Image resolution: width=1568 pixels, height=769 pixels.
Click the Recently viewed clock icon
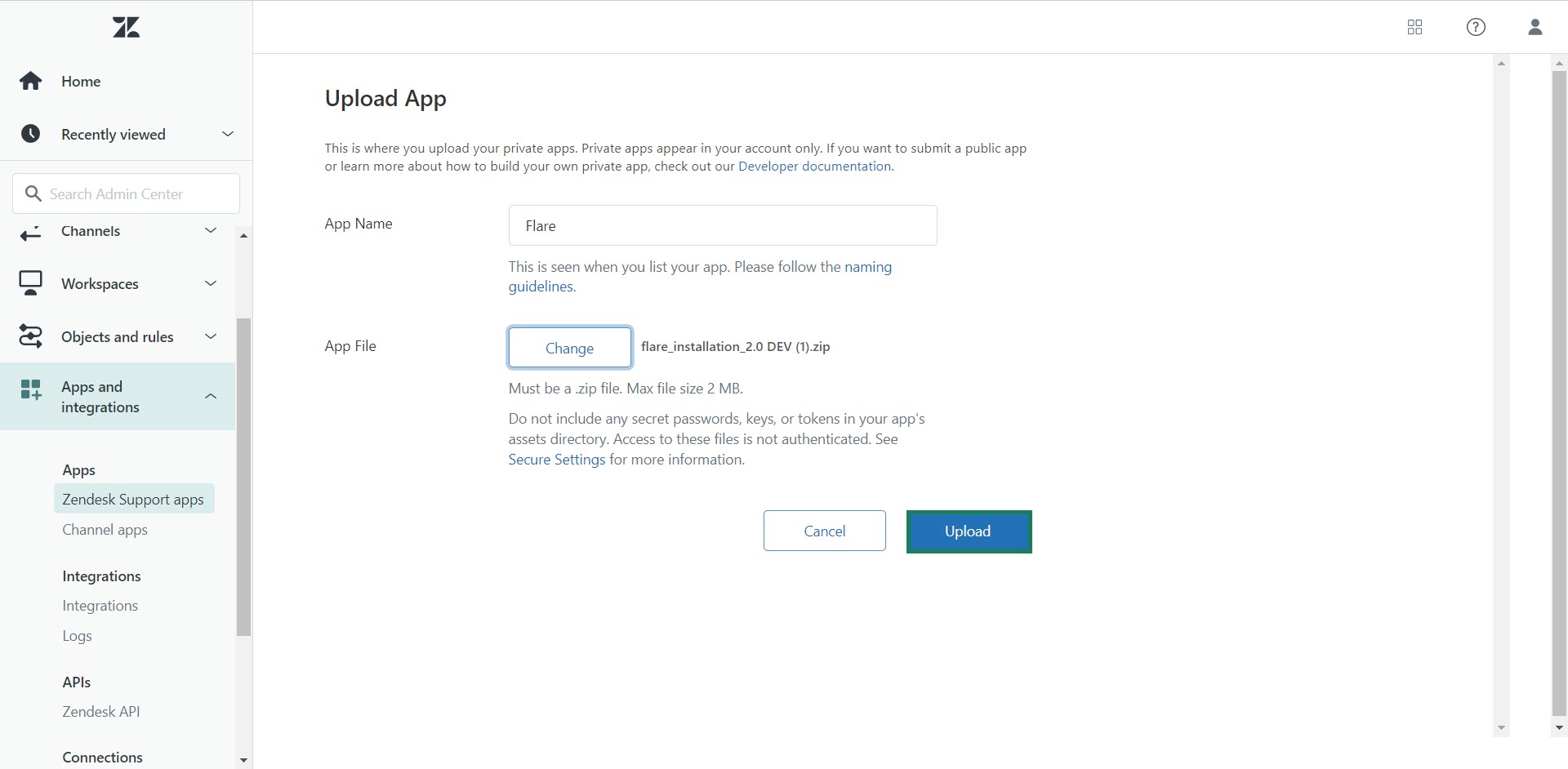pyautogui.click(x=31, y=134)
